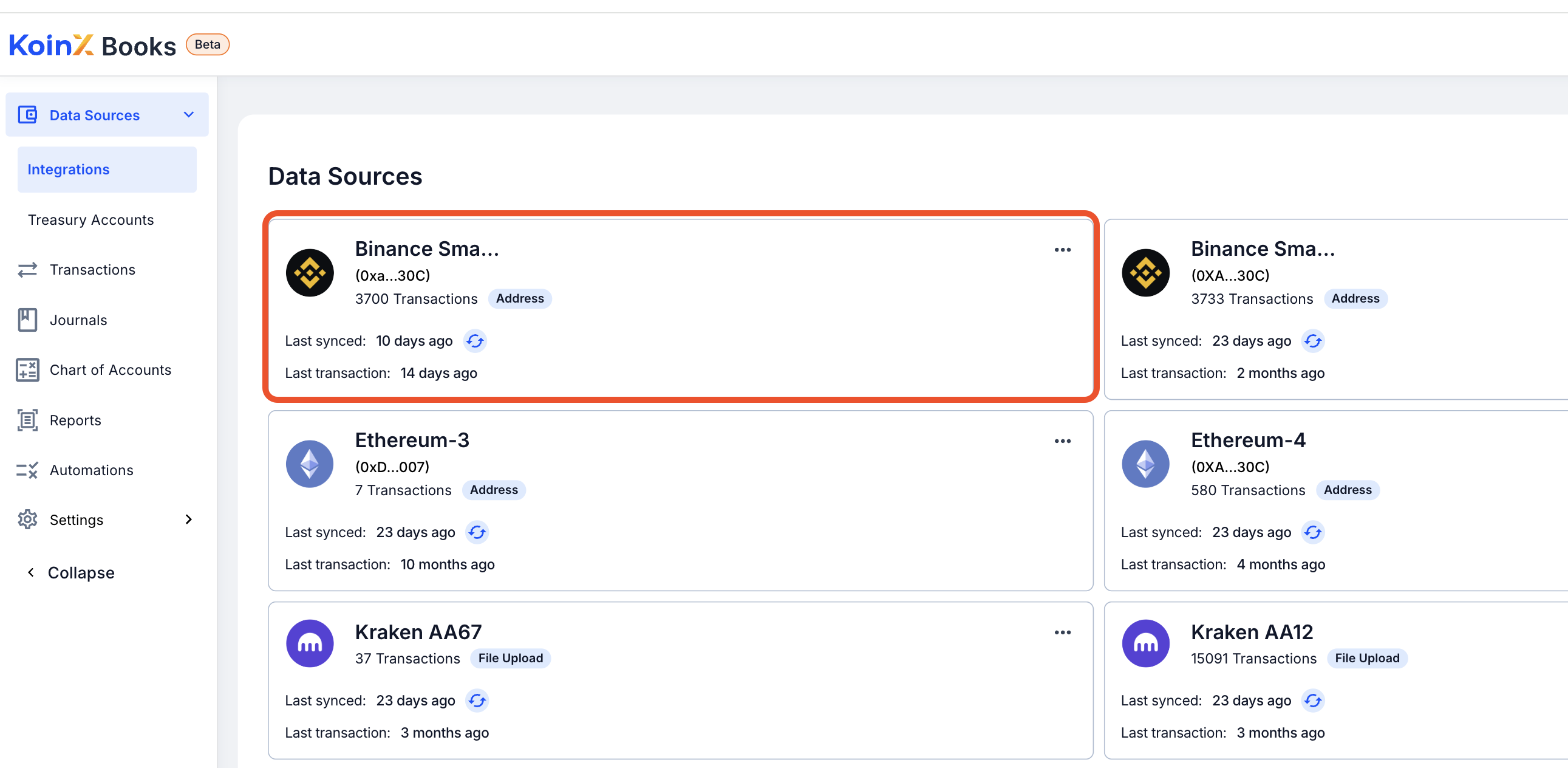
Task: Click '10 months ago' last transaction text
Action: coord(448,564)
